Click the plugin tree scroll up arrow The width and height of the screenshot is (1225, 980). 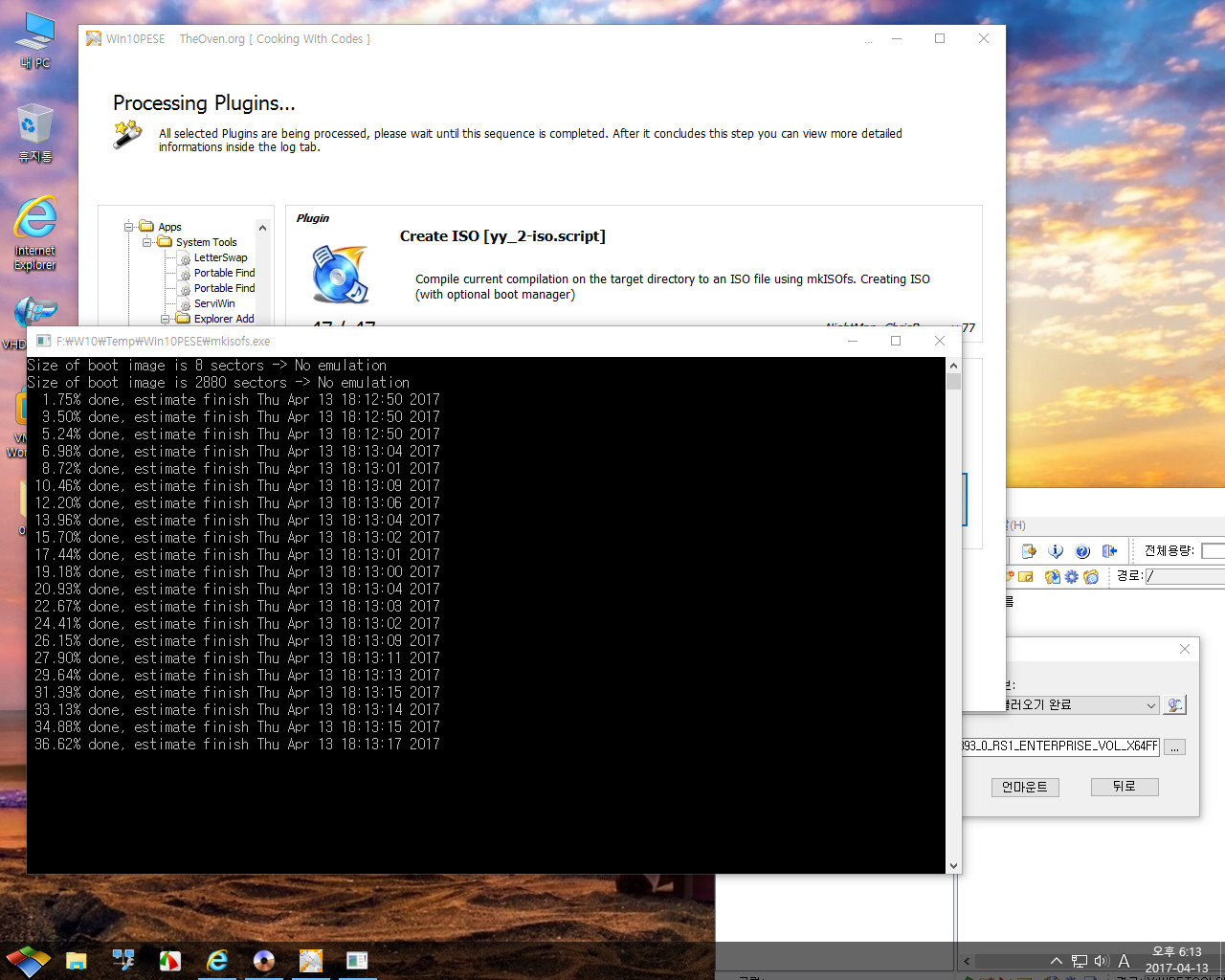[262, 228]
